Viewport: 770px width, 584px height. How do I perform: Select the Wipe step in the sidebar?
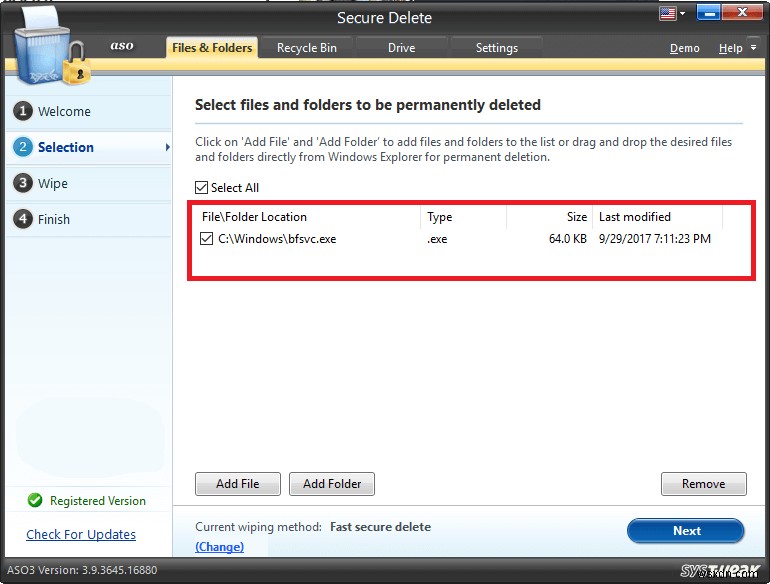pos(88,183)
